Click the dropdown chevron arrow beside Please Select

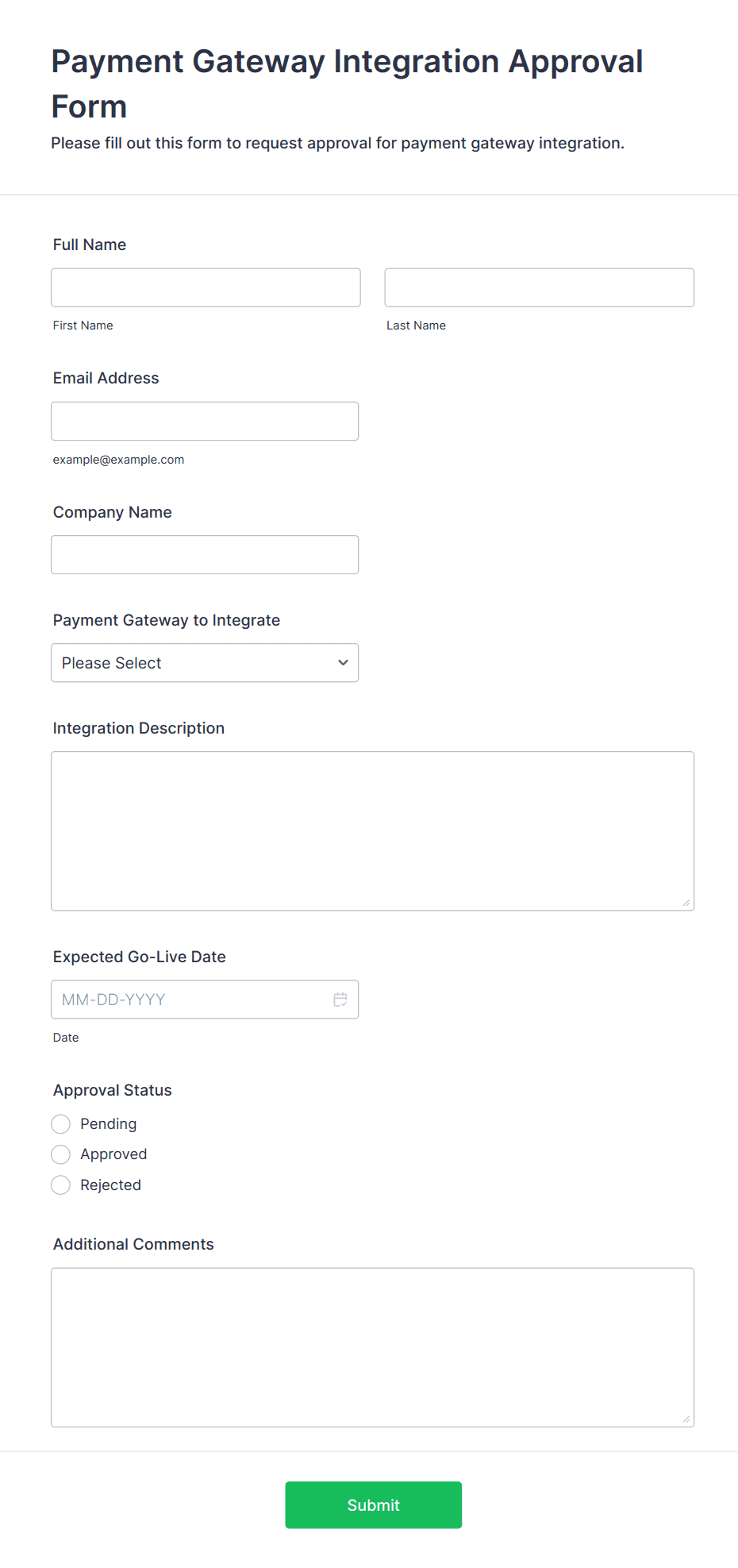click(343, 663)
